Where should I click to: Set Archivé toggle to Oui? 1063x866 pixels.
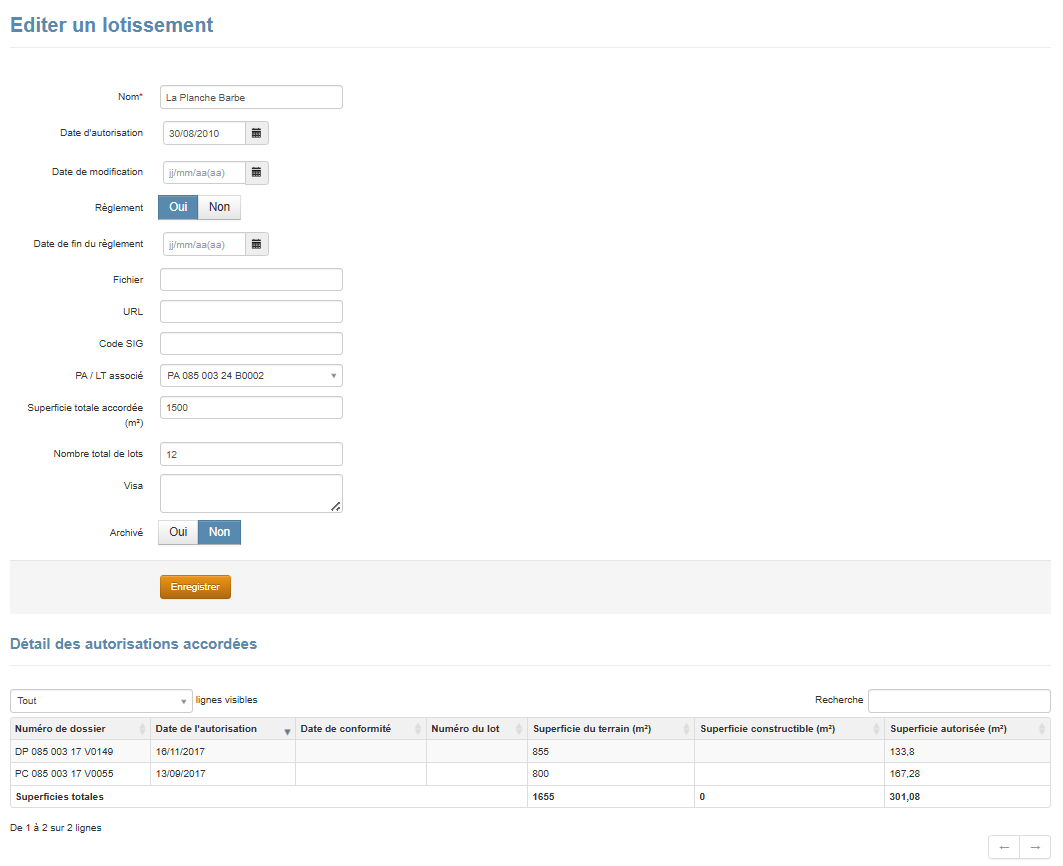(x=178, y=532)
